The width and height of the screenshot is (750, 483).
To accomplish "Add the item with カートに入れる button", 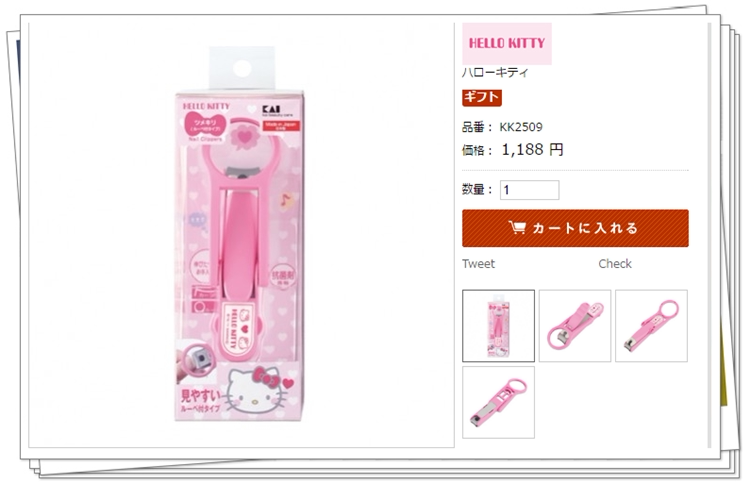I will click(575, 228).
